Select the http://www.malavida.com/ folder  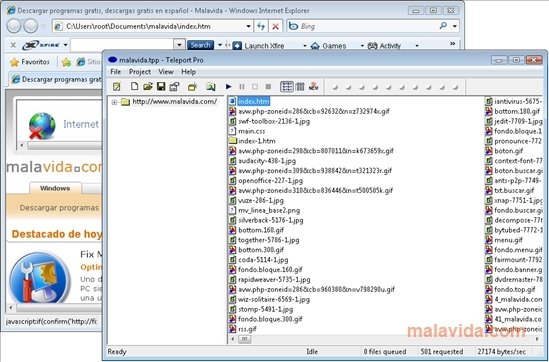(174, 102)
